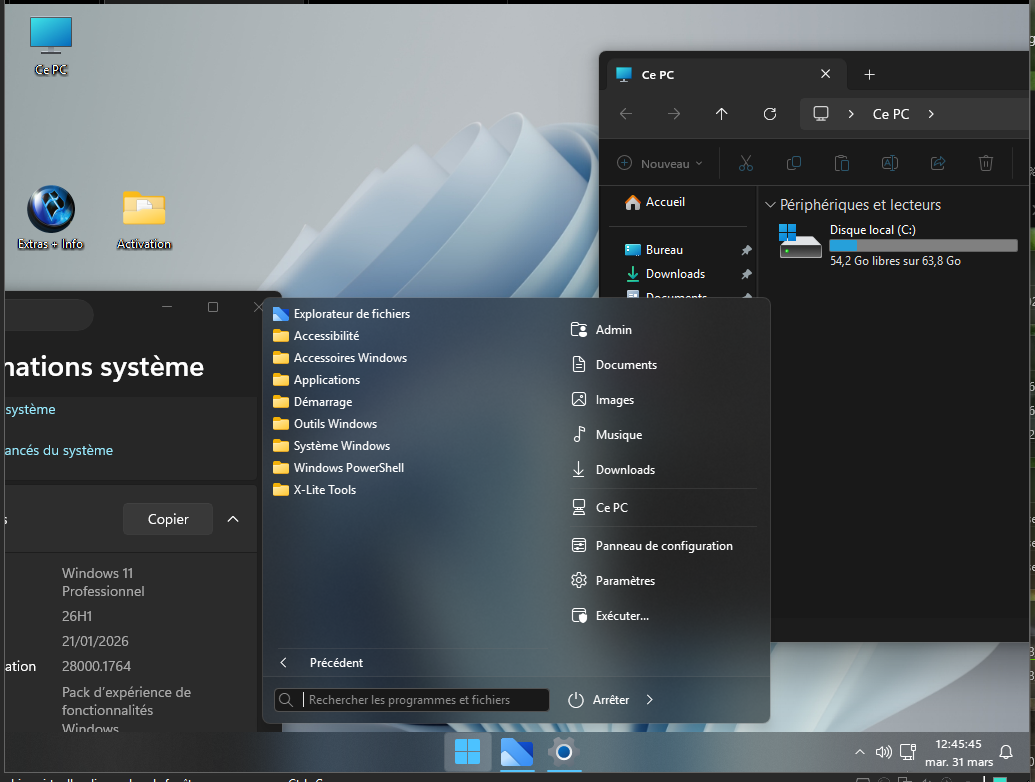The height and width of the screenshot is (782, 1035).
Task: Unpin Bureau from the explorer sidebar
Action: click(746, 249)
